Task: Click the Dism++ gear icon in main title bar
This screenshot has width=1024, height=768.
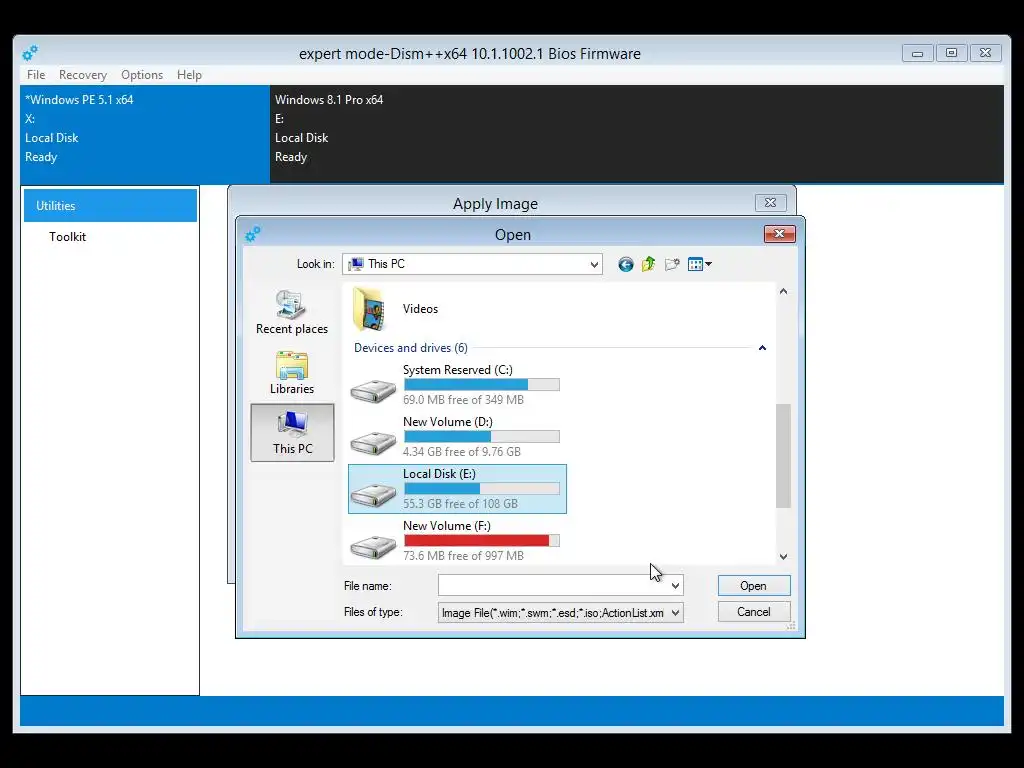Action: point(30,53)
